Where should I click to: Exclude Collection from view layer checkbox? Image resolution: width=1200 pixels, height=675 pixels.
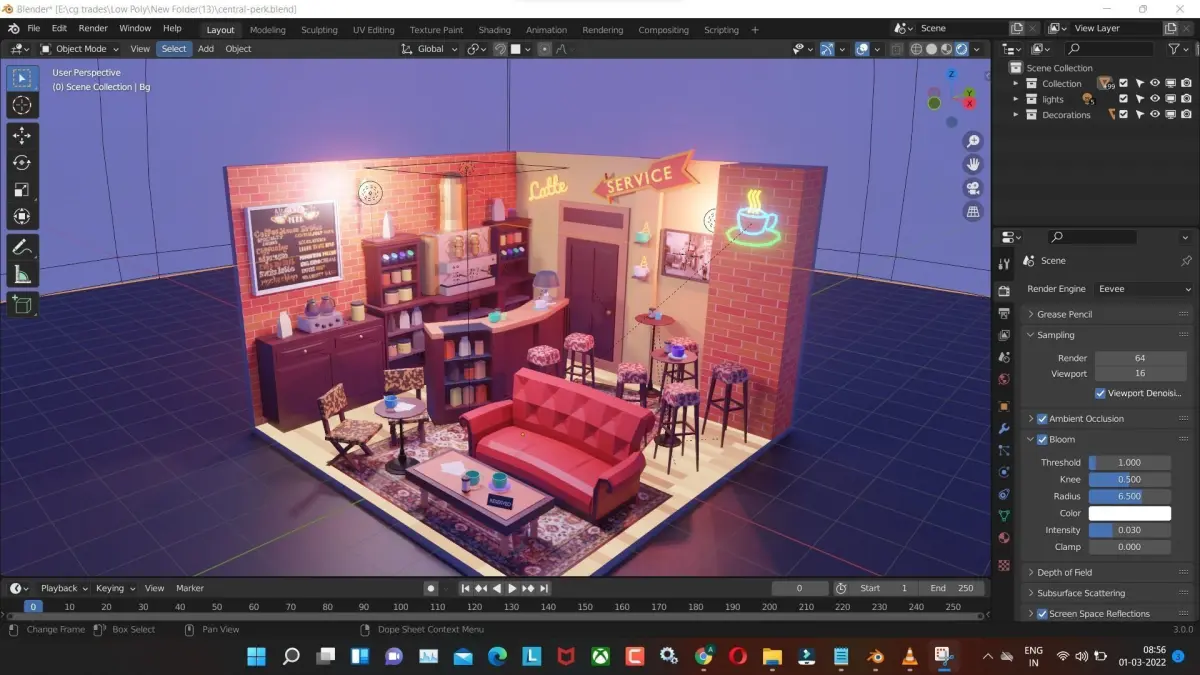point(1123,84)
